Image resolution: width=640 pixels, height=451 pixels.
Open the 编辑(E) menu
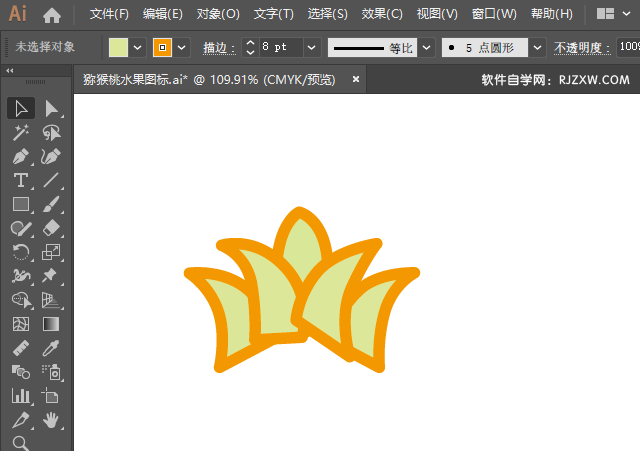163,14
